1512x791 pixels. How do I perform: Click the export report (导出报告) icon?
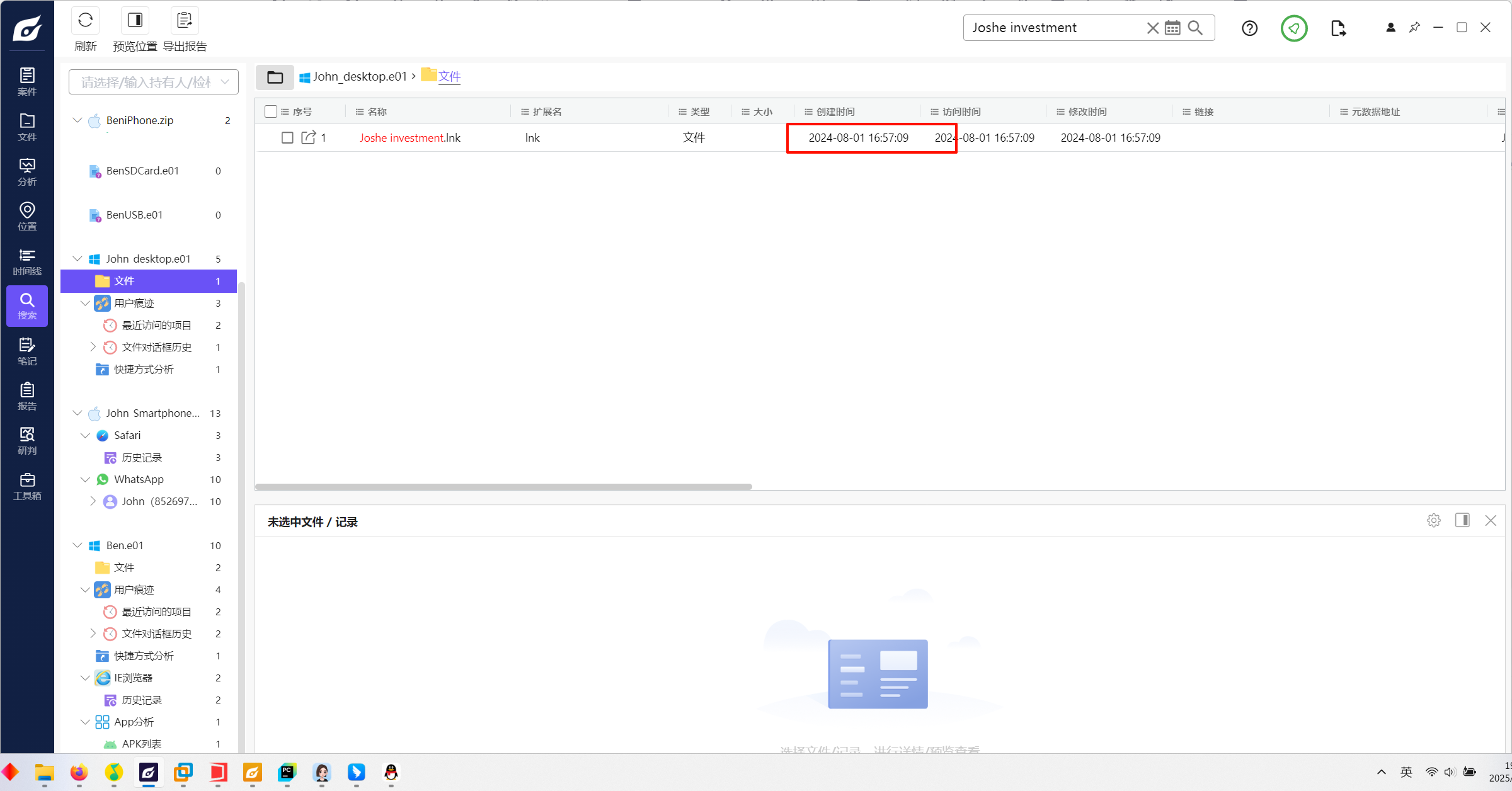pos(185,21)
